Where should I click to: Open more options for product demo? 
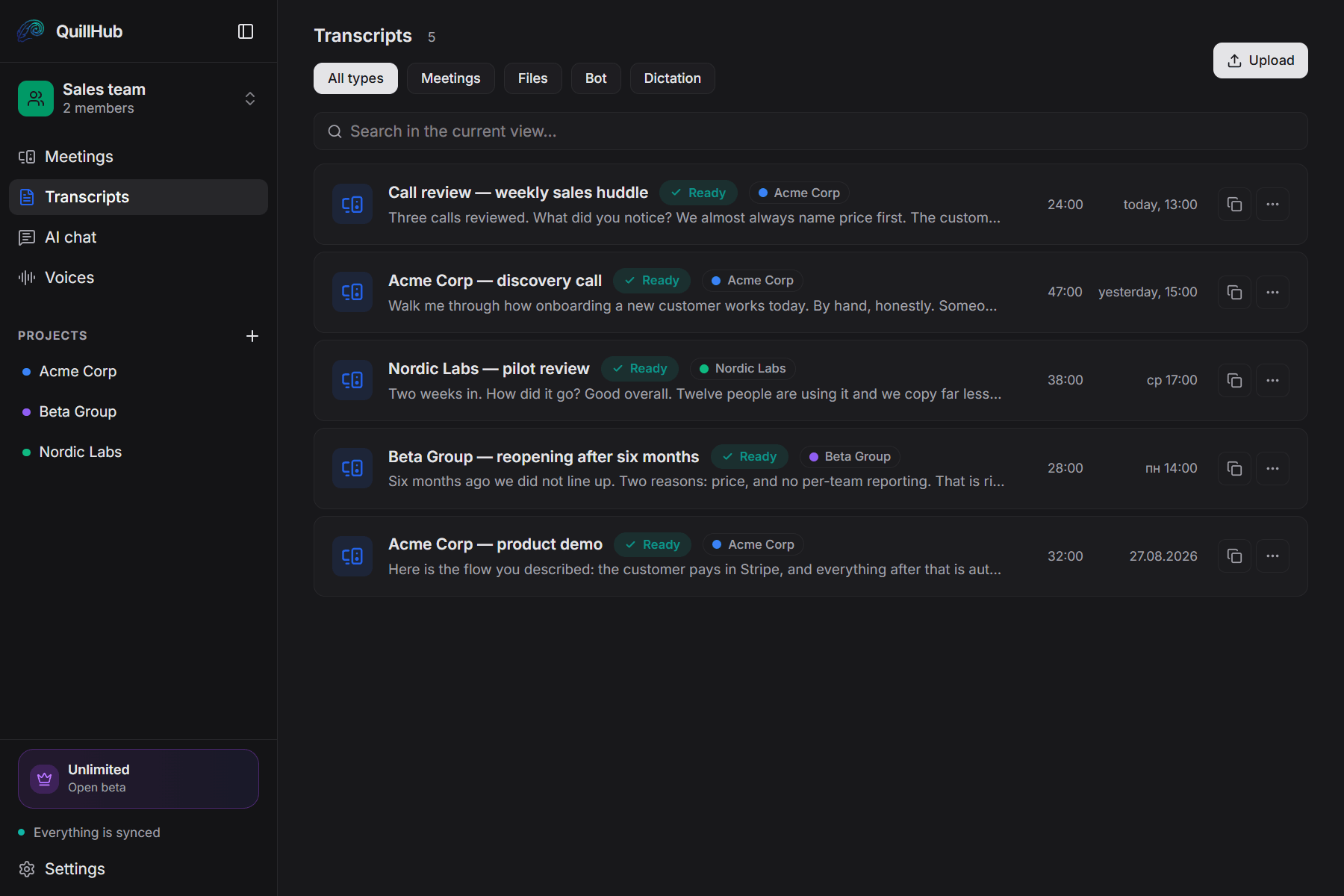click(1273, 556)
